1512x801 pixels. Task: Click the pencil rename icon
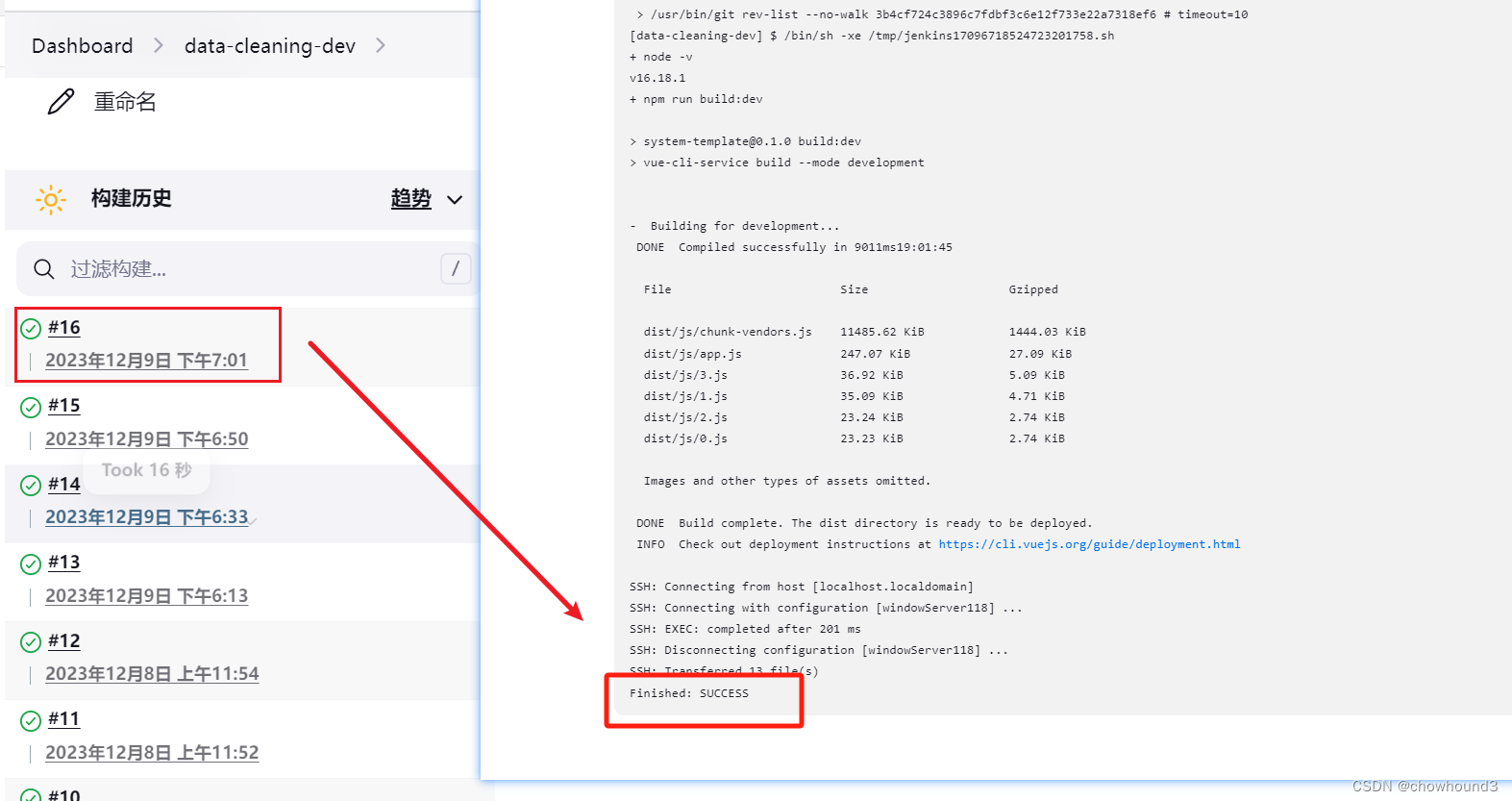[62, 101]
